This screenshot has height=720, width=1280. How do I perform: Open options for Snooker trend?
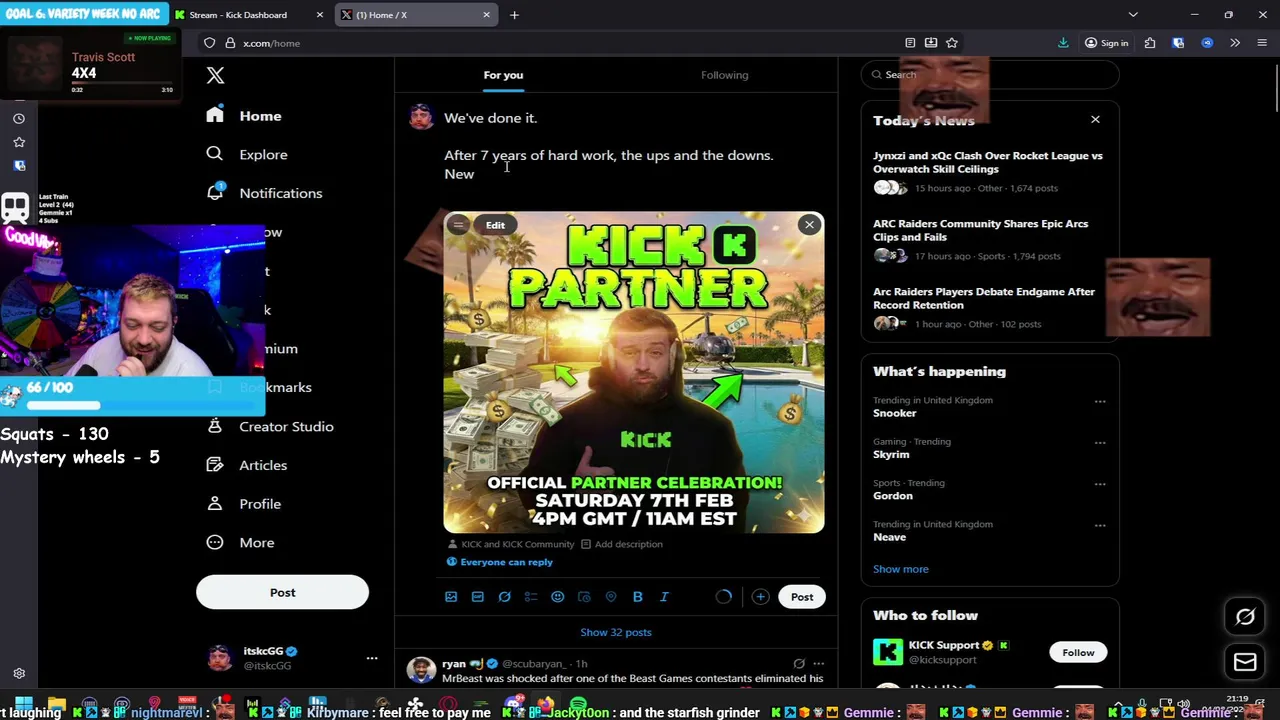coord(1100,402)
